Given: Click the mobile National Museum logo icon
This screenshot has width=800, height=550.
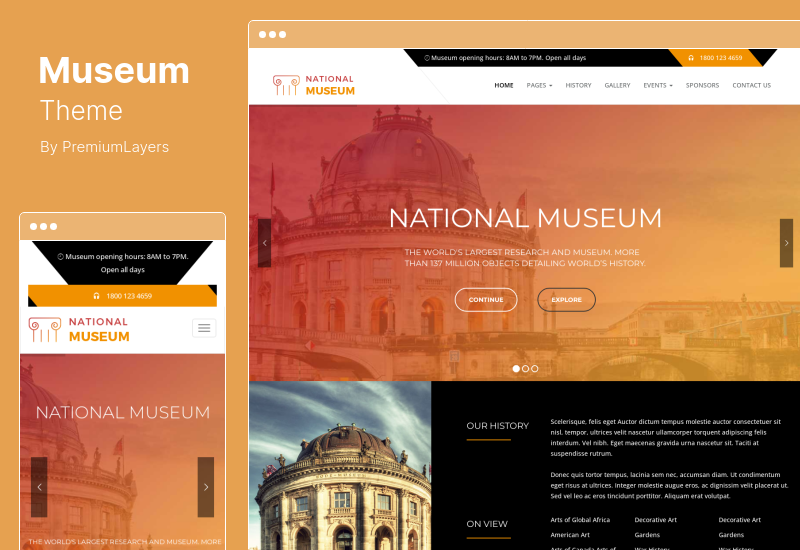Looking at the screenshot, I should point(45,329).
